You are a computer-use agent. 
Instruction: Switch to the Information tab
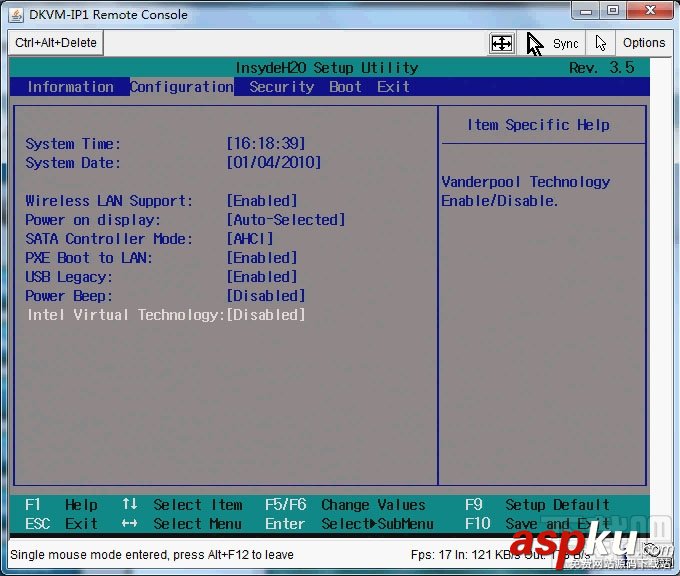tap(70, 87)
